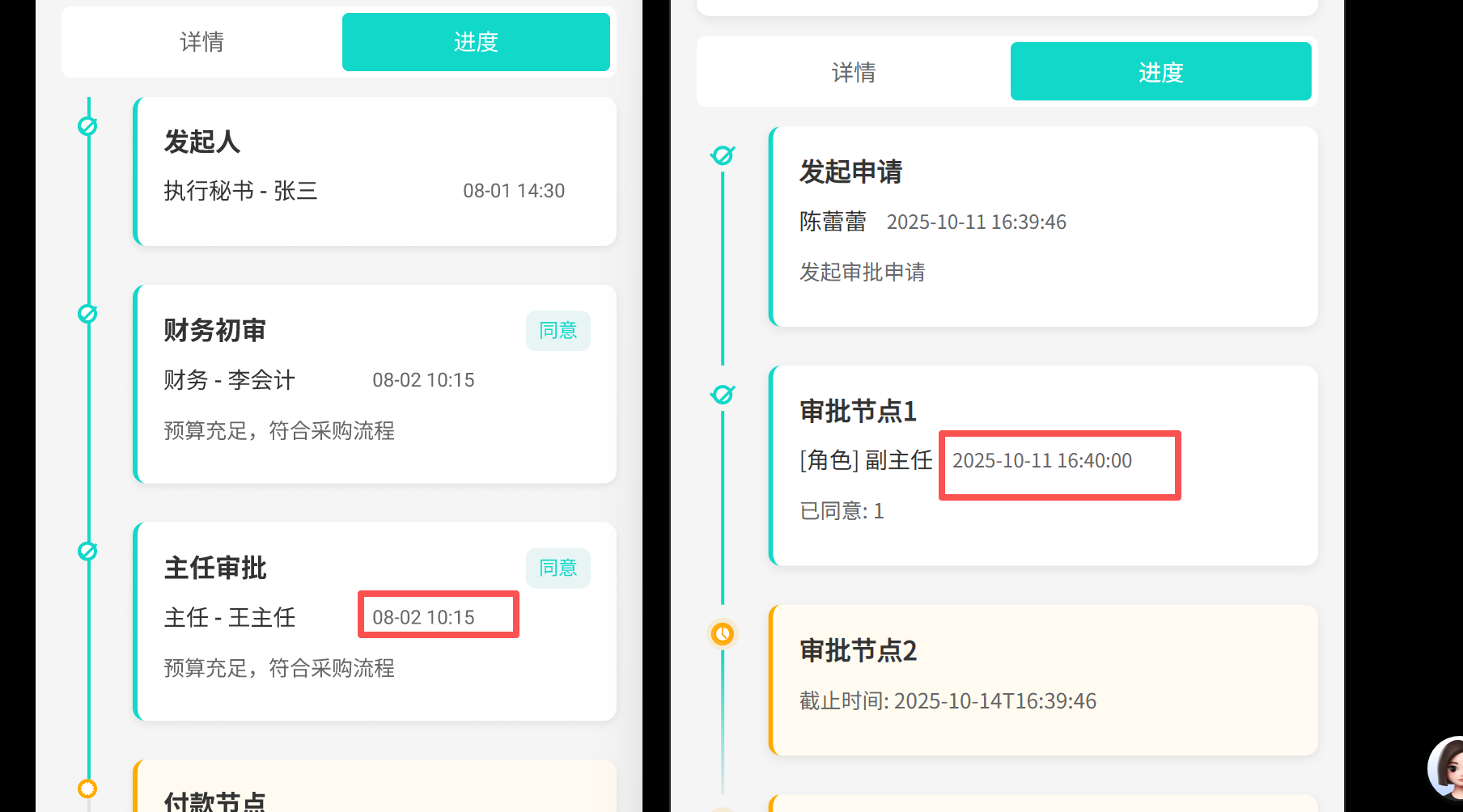Image resolution: width=1463 pixels, height=812 pixels.
Task: Select 进度 tab above the 发起申请 card
Action: coord(1160,72)
